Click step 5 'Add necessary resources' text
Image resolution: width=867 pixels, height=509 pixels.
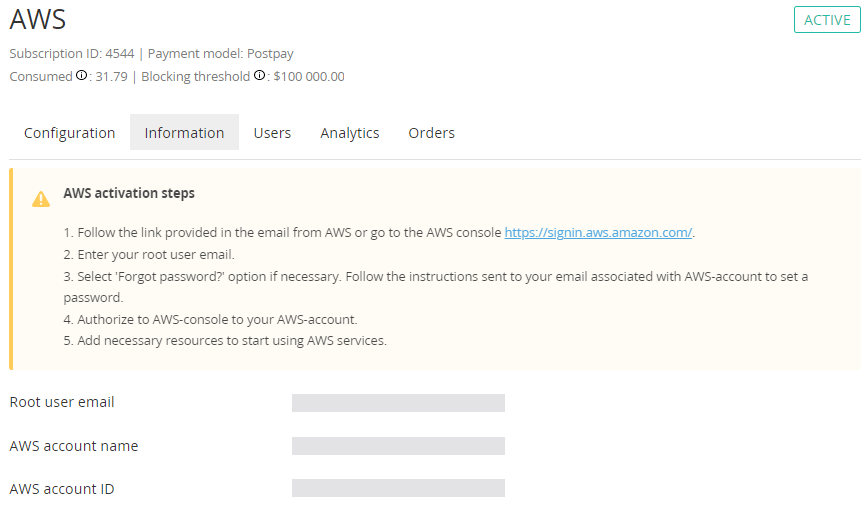point(225,341)
